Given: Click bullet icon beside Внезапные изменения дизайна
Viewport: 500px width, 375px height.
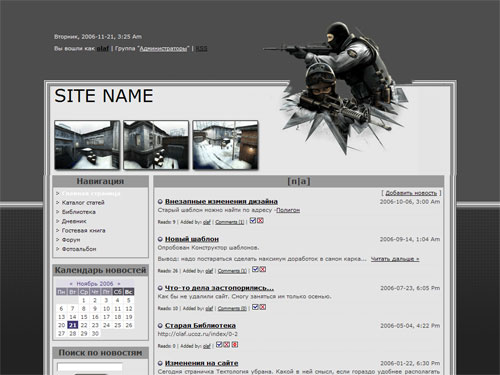Looking at the screenshot, I should point(160,202).
